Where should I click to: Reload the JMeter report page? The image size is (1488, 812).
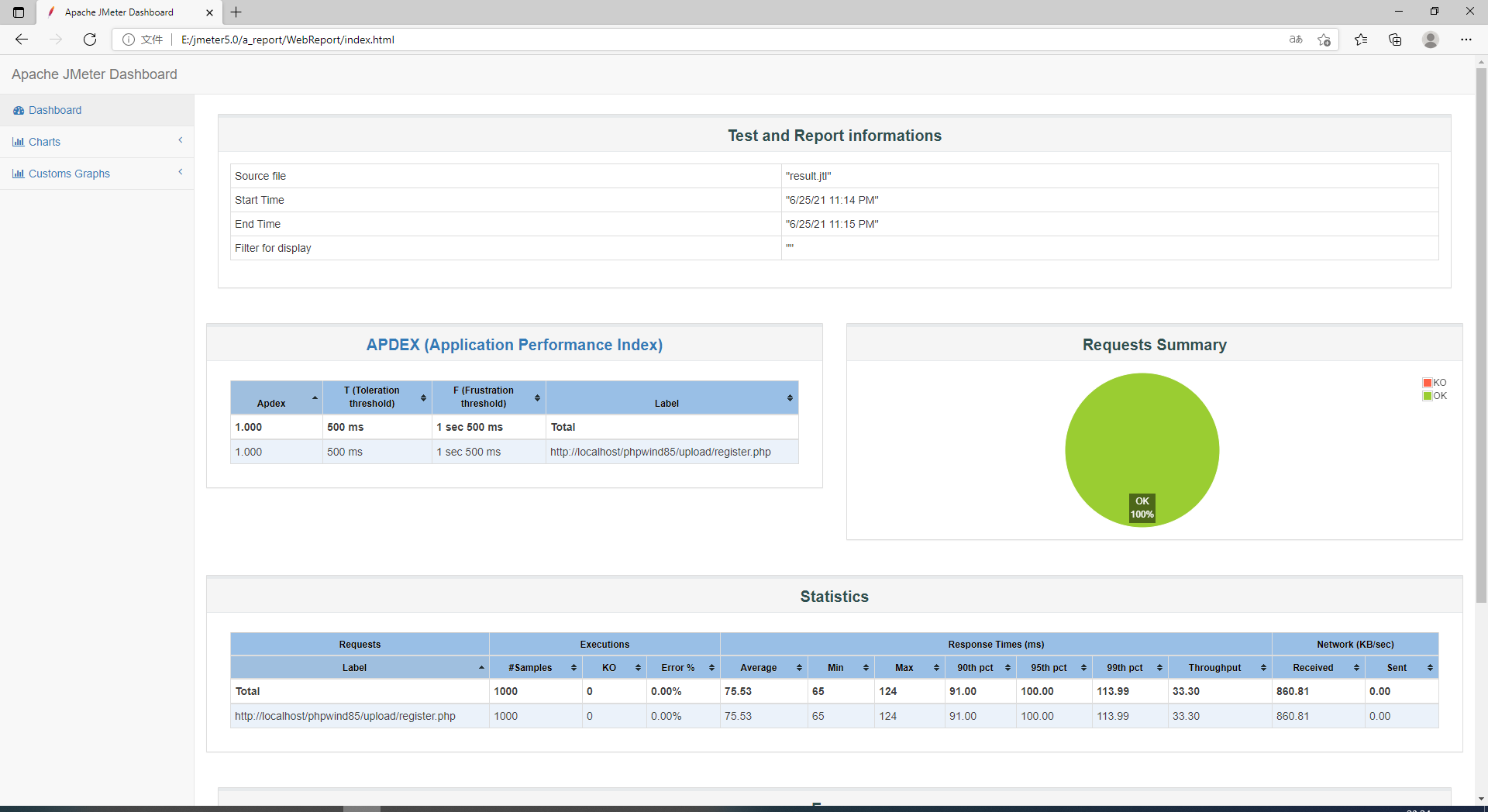90,40
